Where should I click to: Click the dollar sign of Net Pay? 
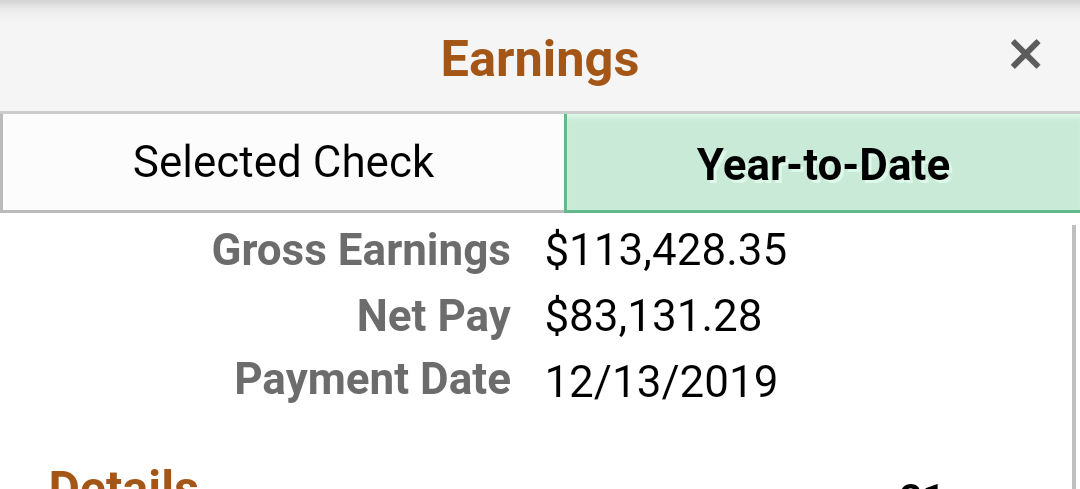[556, 316]
